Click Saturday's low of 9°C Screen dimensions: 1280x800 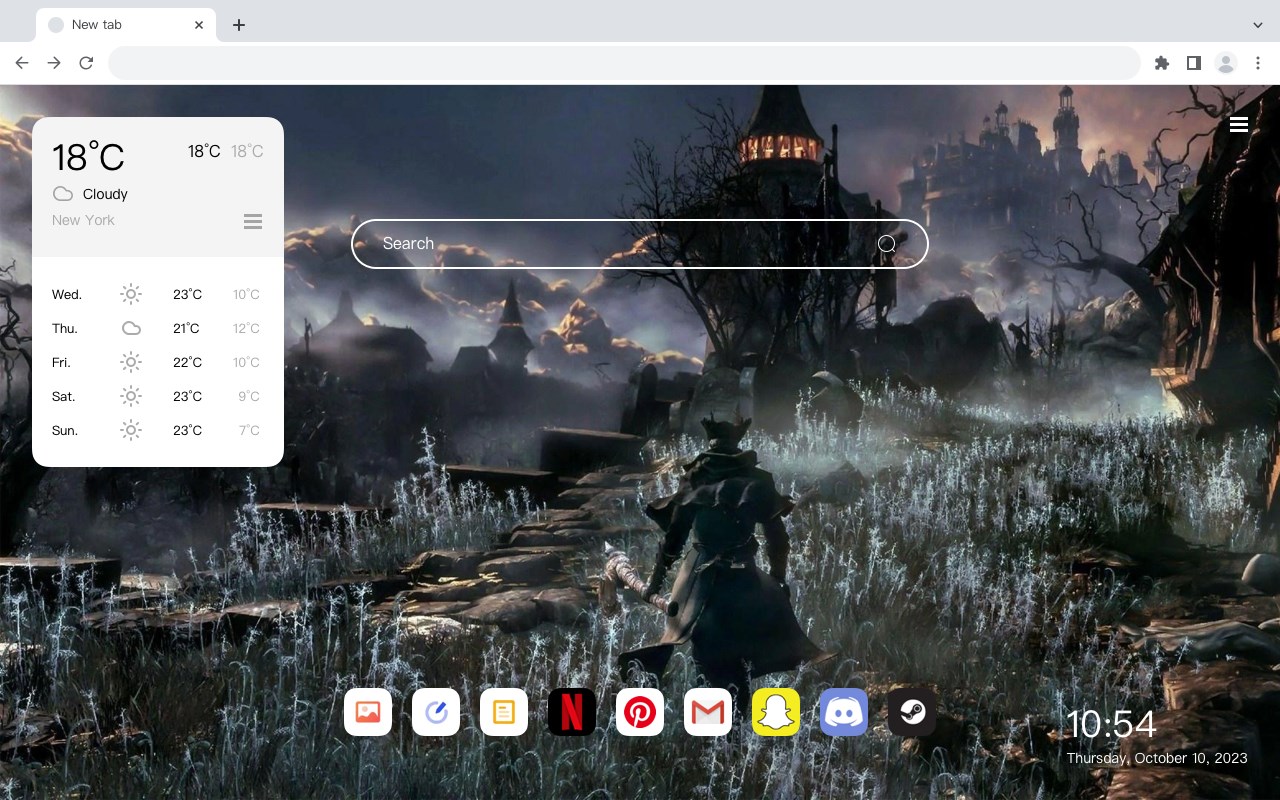(249, 396)
